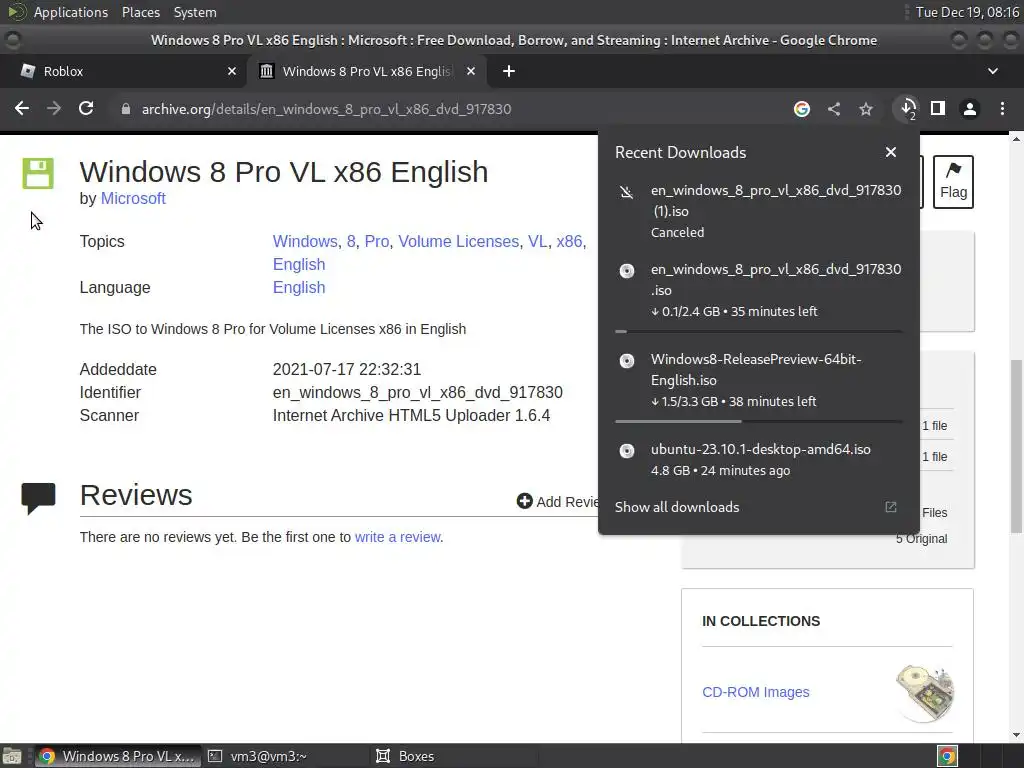Open the Volume Licenses topic link

coord(458,242)
